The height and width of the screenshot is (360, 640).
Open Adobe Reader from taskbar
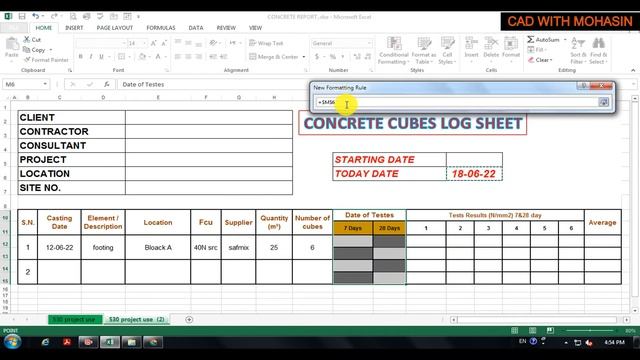tap(67, 342)
